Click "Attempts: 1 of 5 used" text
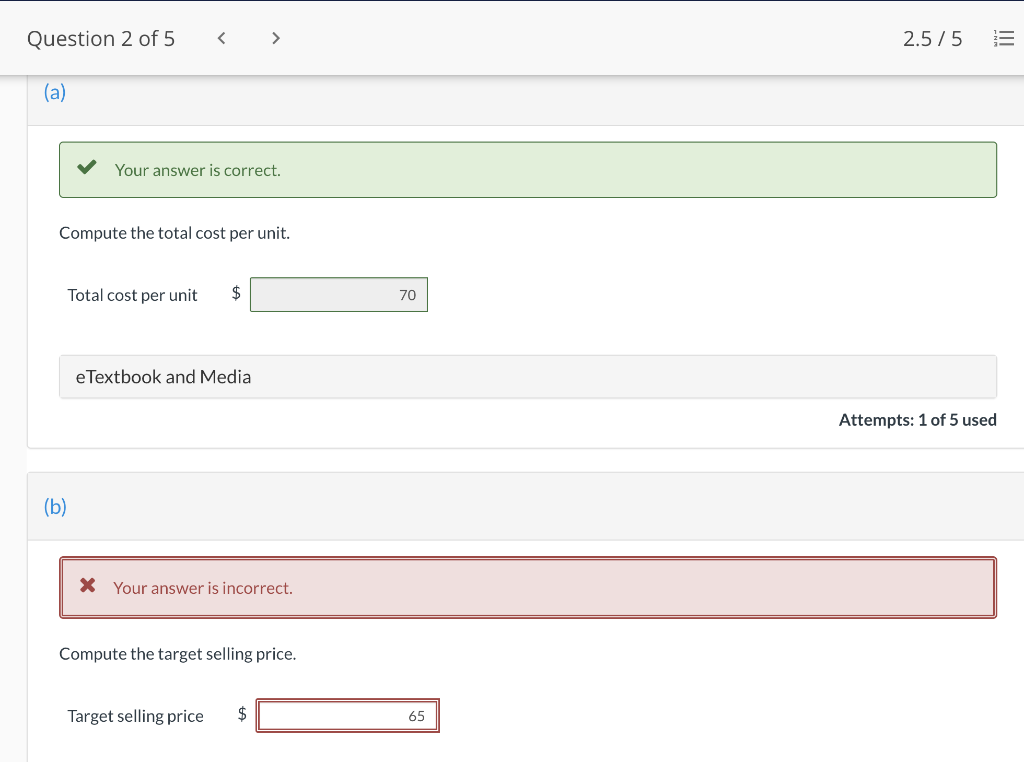The height and width of the screenshot is (762, 1024). [x=917, y=420]
